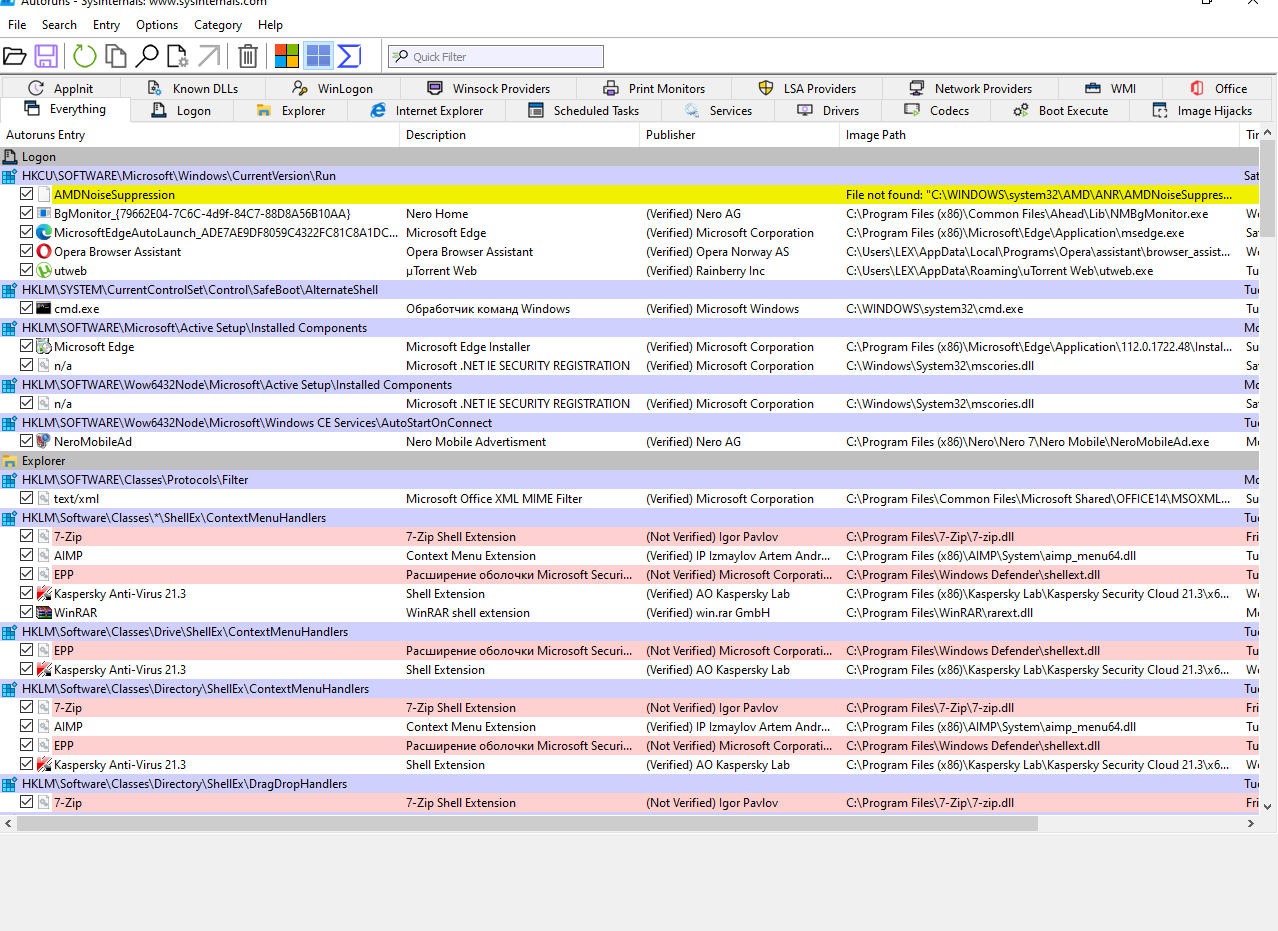Viewport: 1278px width, 931px height.
Task: Toggle the VirusTotal sigma toolbar icon
Action: (349, 56)
